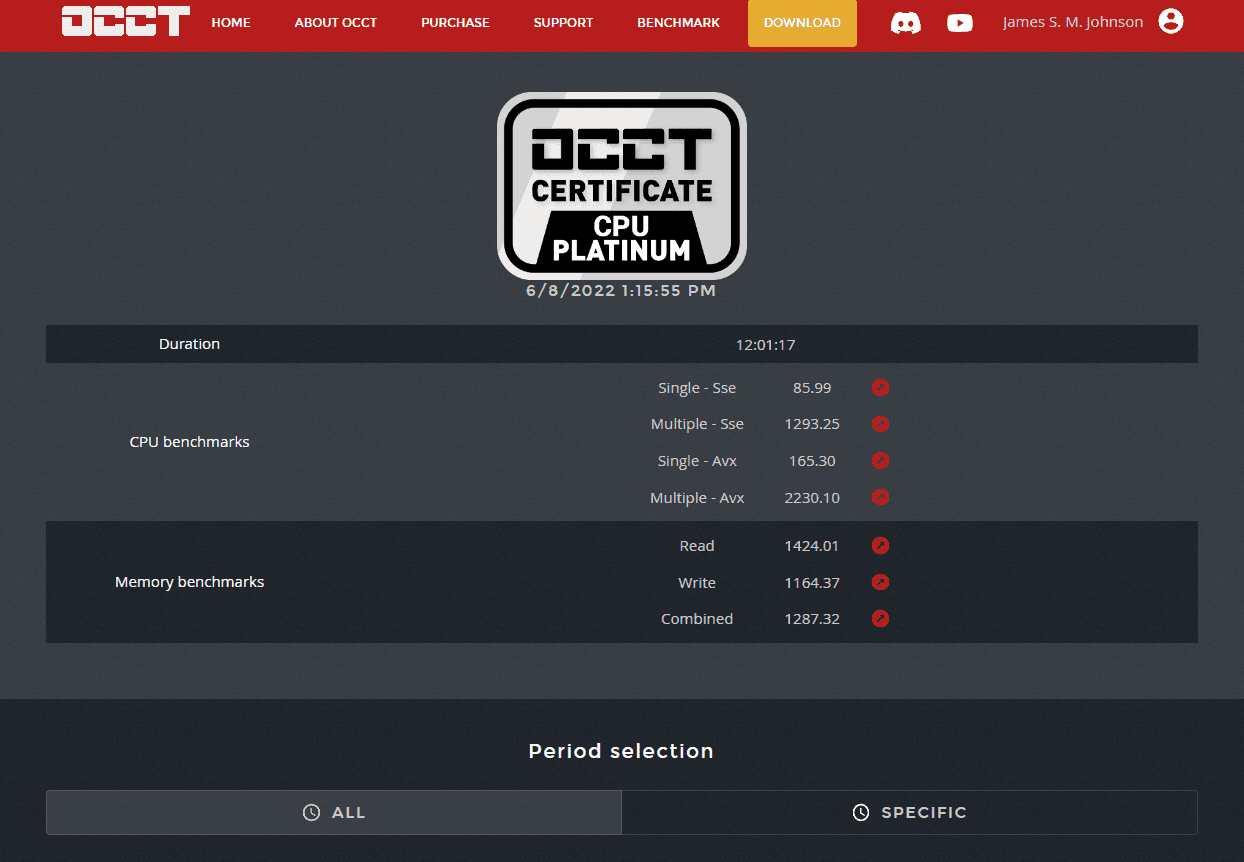
Task: Open the ABOUT OCCT menu item
Action: click(336, 23)
